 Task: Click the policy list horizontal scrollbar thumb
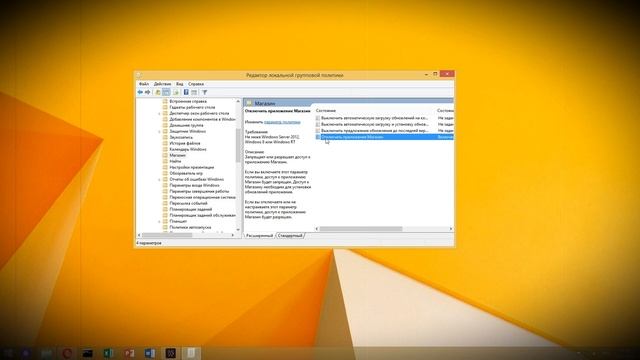[x=361, y=229]
